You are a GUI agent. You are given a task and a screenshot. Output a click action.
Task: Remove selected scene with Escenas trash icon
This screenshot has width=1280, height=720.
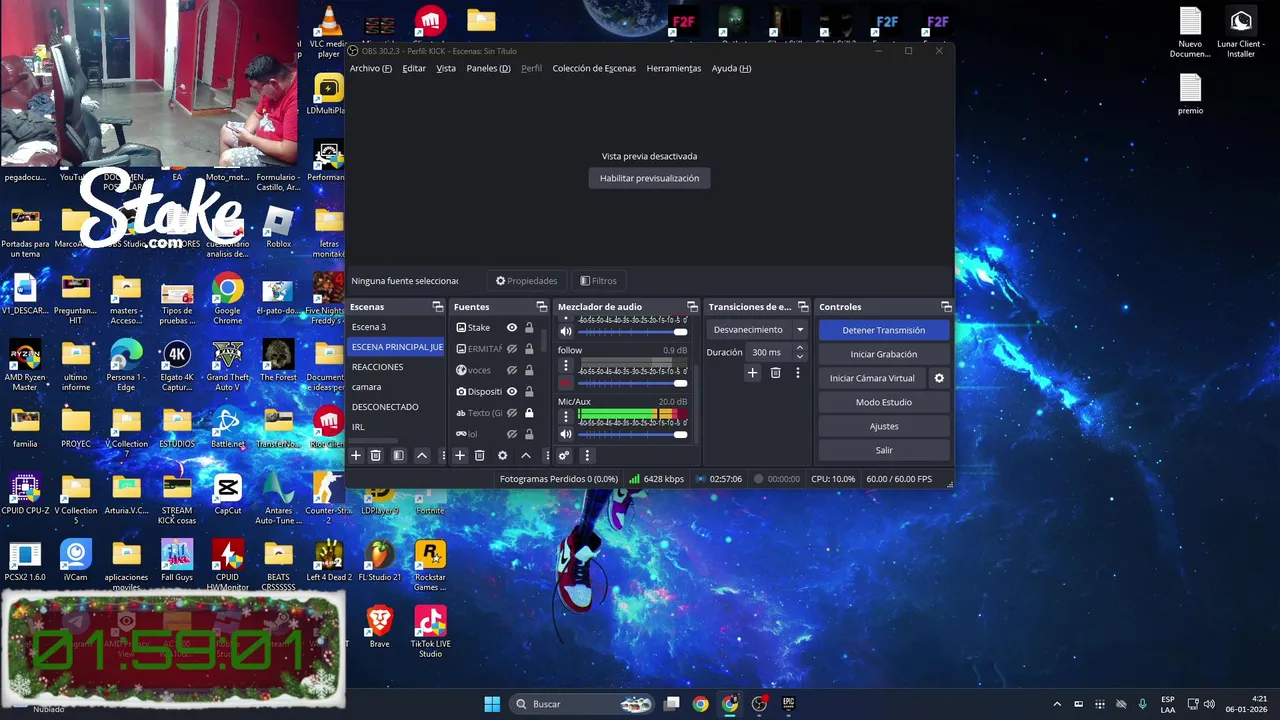(376, 455)
